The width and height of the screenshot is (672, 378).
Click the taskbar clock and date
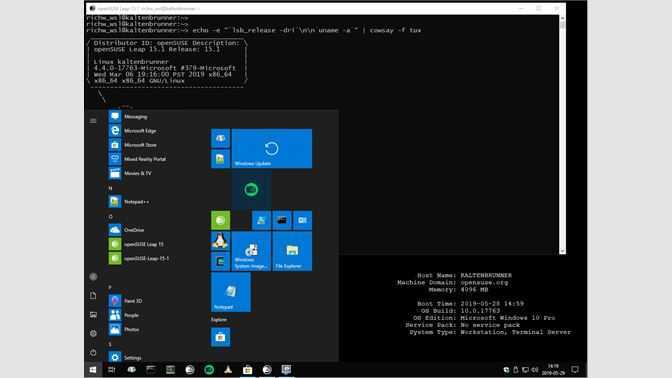(553, 369)
